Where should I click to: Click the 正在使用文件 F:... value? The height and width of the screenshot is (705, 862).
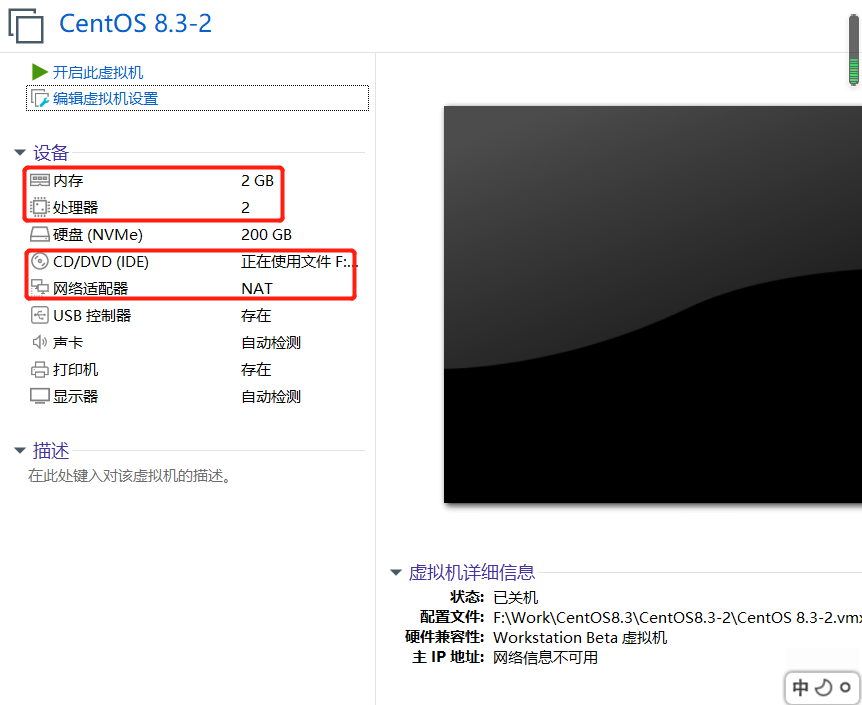[300, 261]
